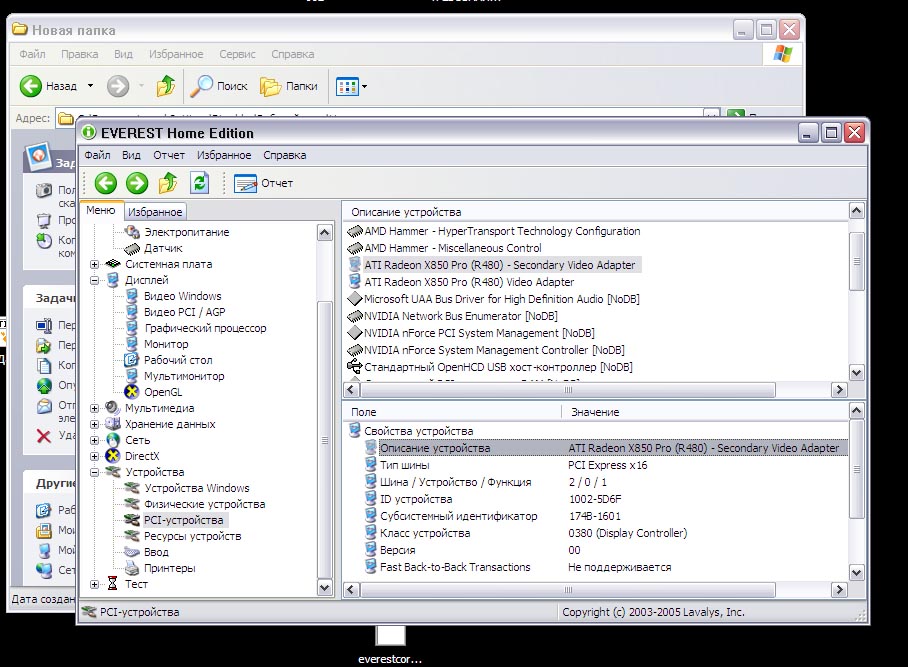Click the tree panel scroll up arrow
This screenshot has height=667, width=908.
[x=325, y=233]
